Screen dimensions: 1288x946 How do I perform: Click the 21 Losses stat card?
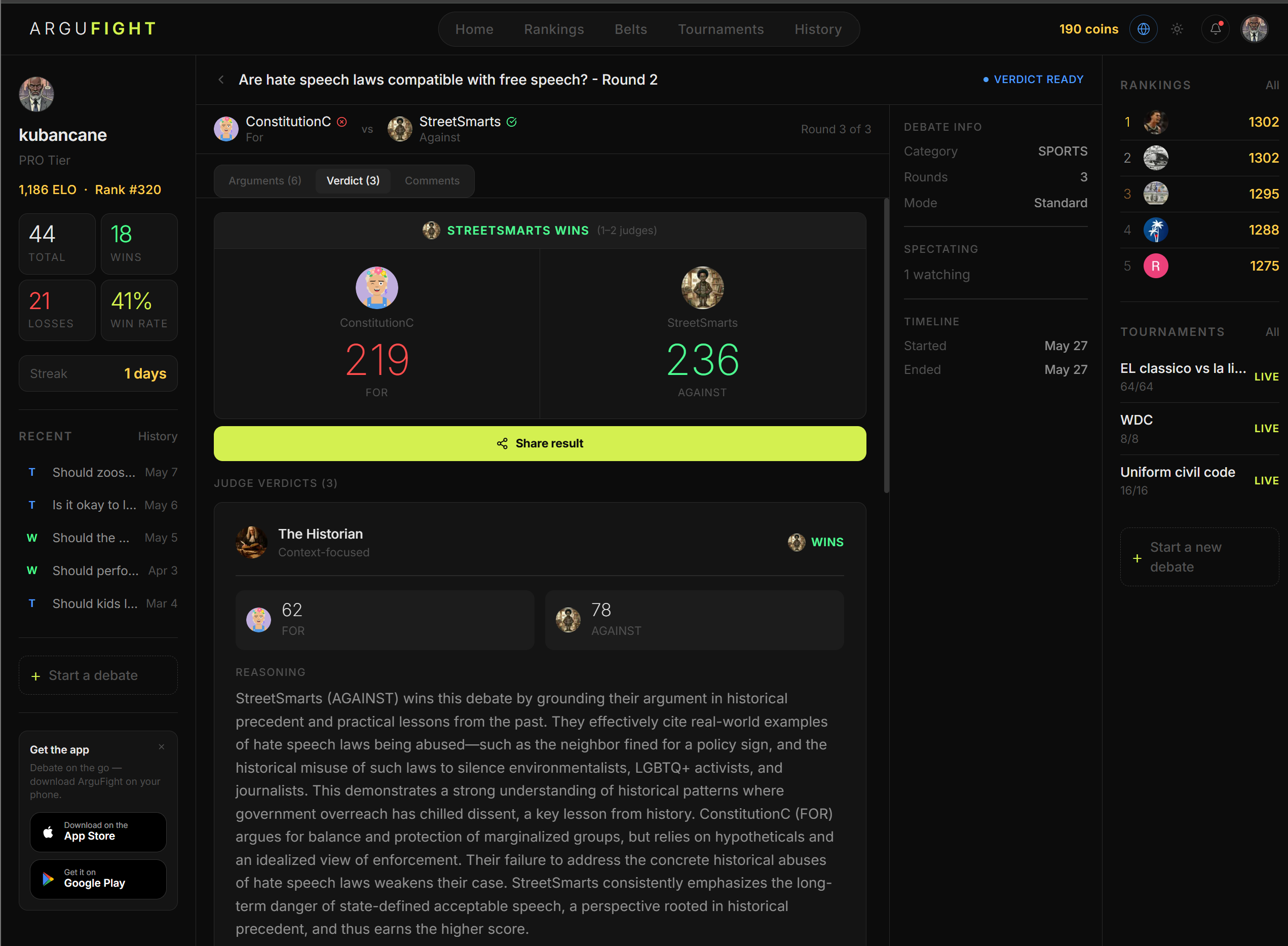(57, 311)
